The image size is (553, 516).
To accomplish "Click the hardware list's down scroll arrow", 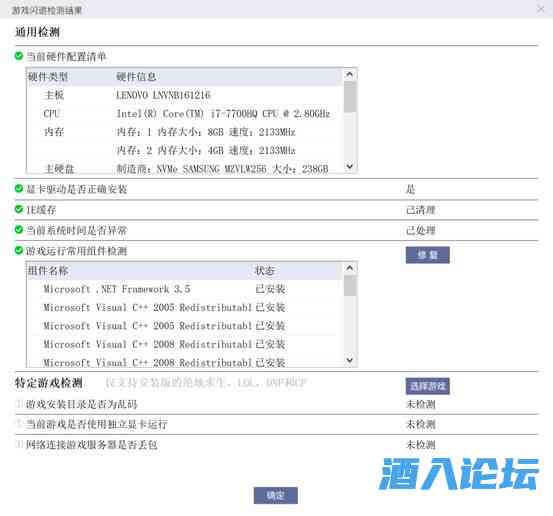I will point(350,166).
